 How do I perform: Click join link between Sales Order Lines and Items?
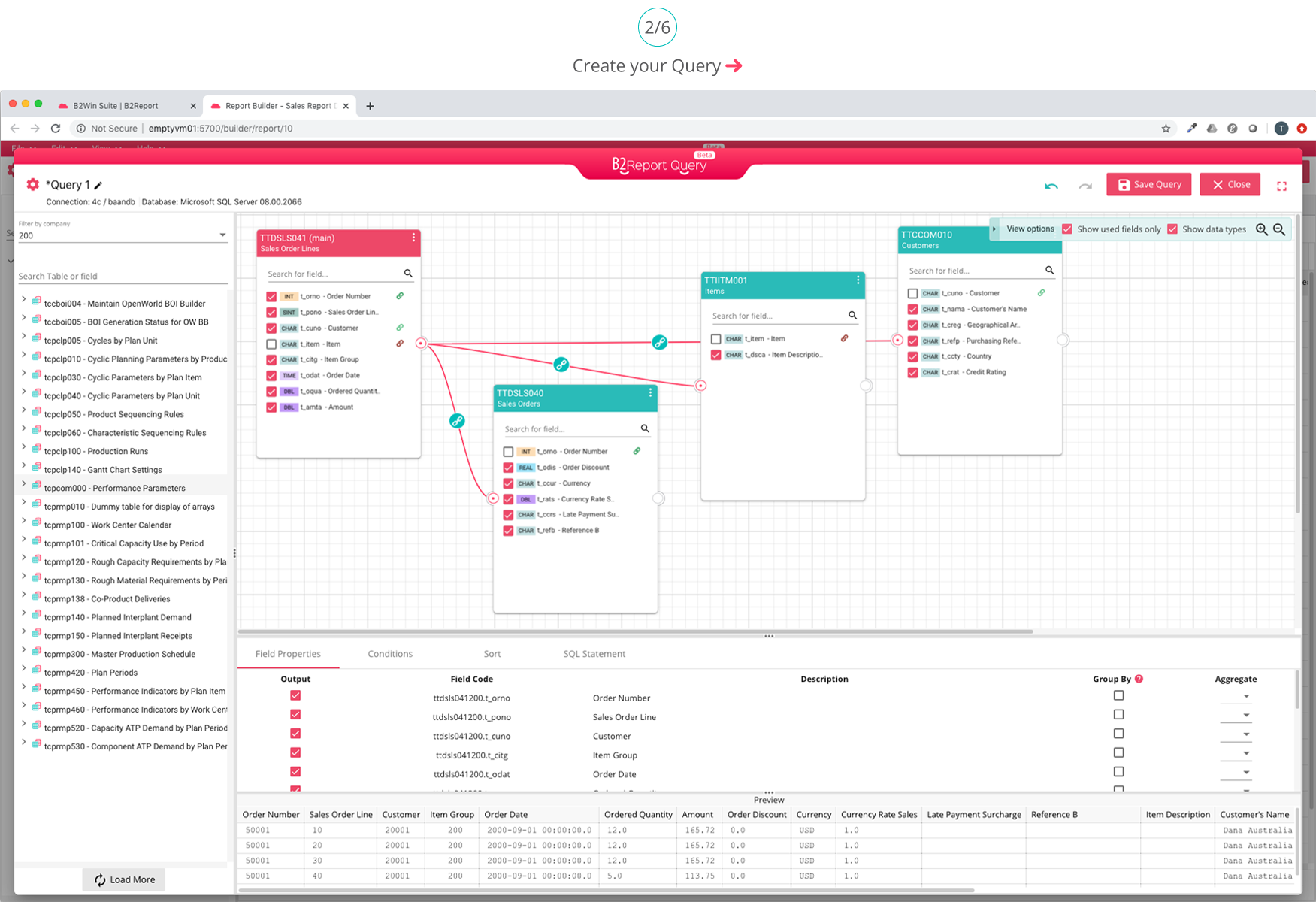pos(659,342)
